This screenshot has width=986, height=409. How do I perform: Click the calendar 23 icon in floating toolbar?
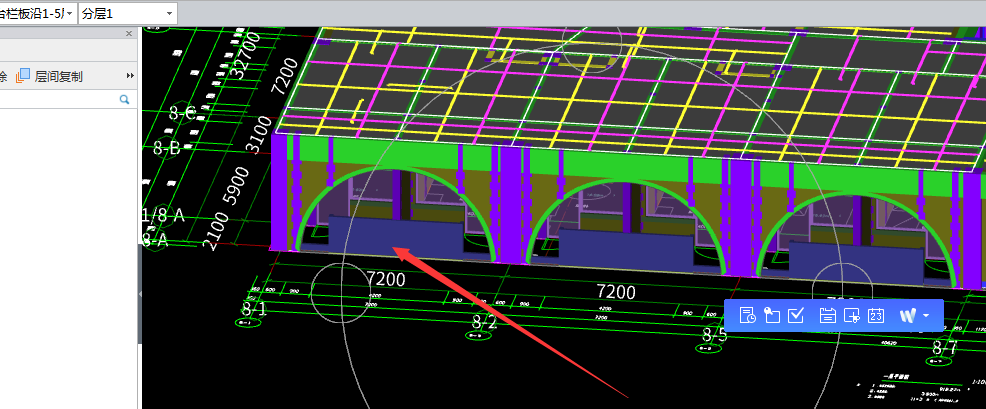(875, 315)
